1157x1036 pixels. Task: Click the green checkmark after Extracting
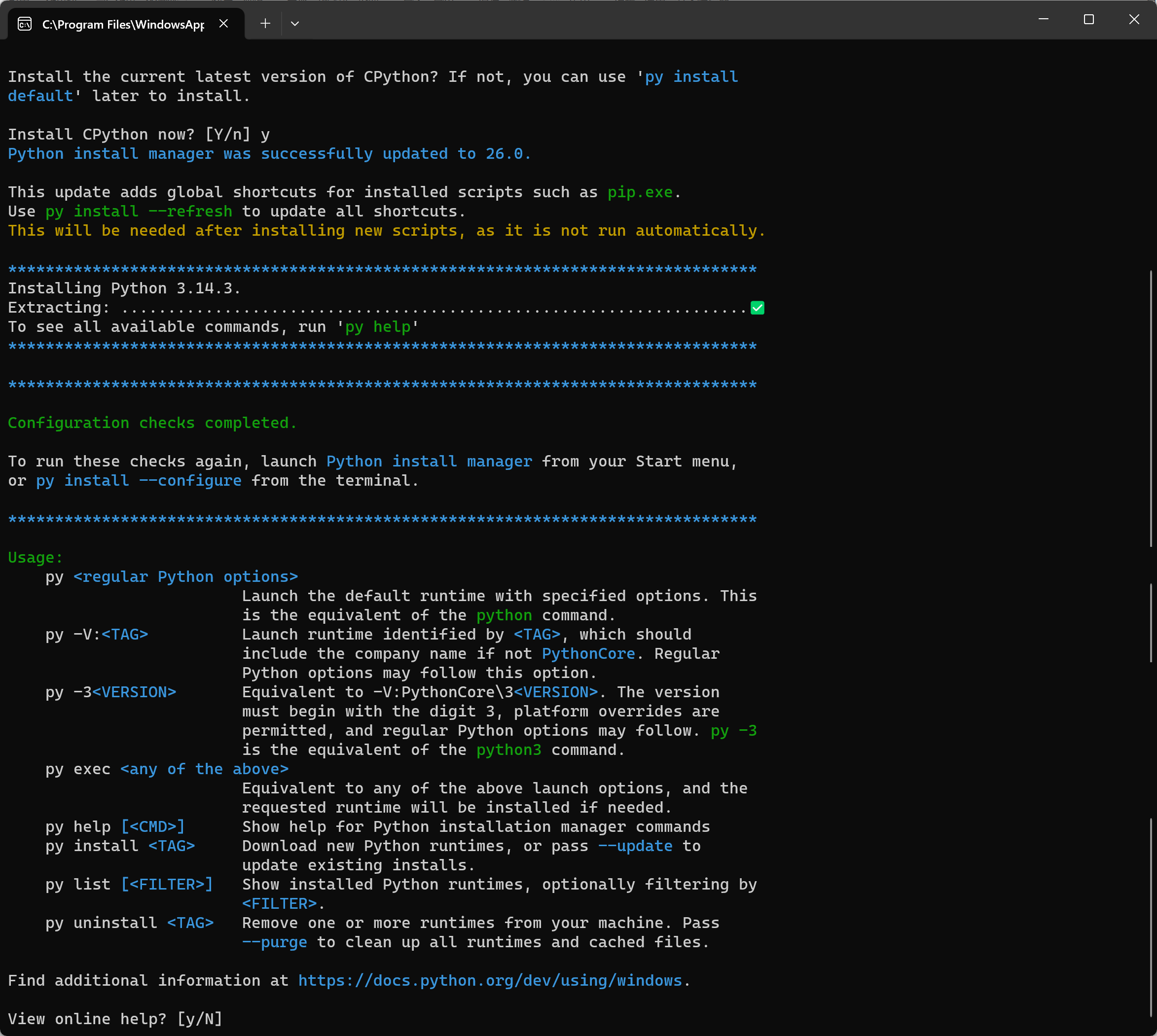pyautogui.click(x=757, y=308)
